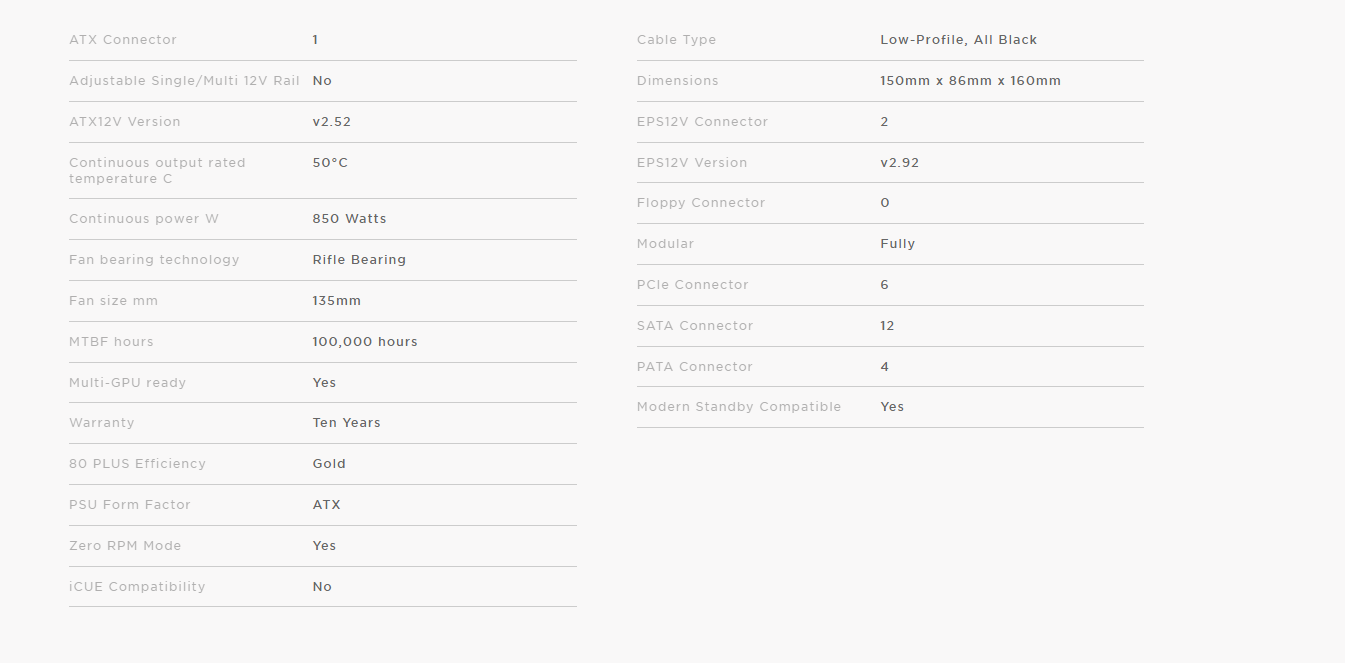Select the Low-Profile, All Black value
The height and width of the screenshot is (663, 1345).
[x=958, y=40]
